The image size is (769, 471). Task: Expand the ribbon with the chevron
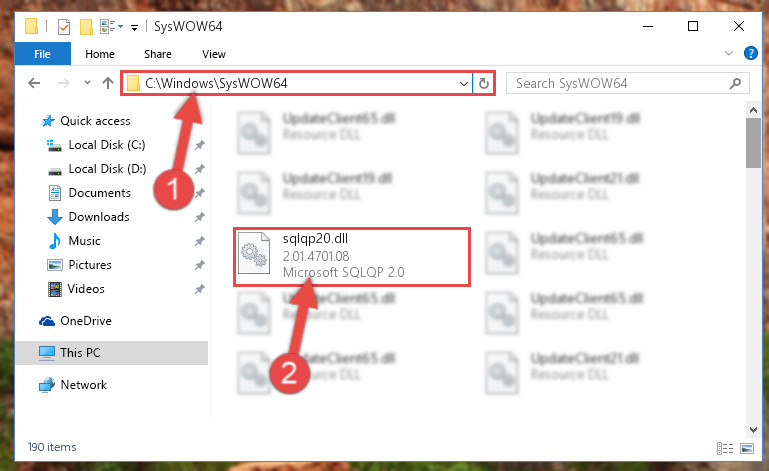pyautogui.click(x=729, y=53)
